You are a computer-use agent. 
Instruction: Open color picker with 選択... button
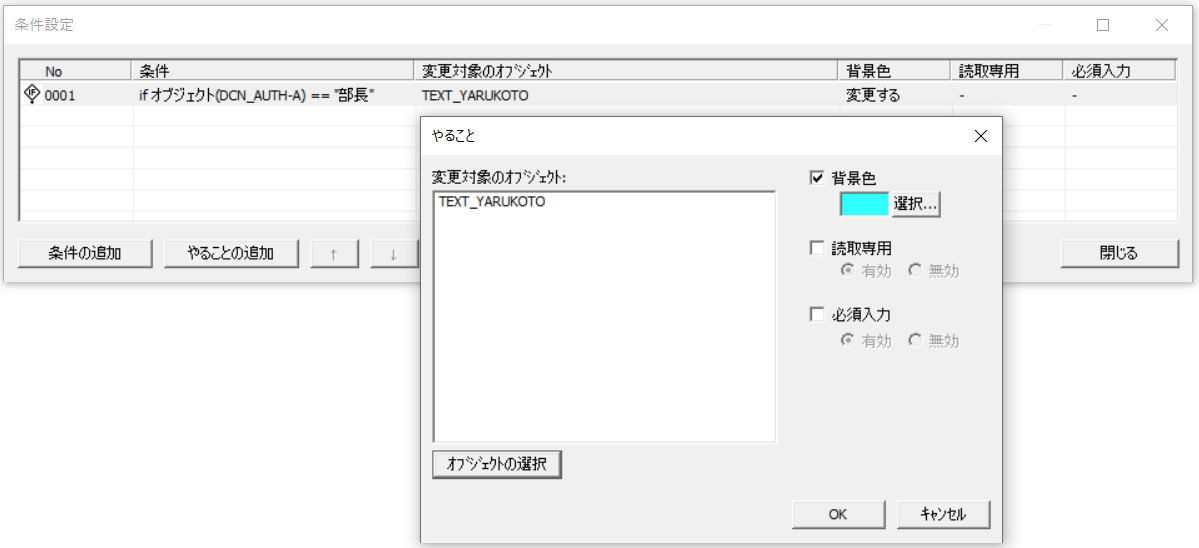(915, 205)
